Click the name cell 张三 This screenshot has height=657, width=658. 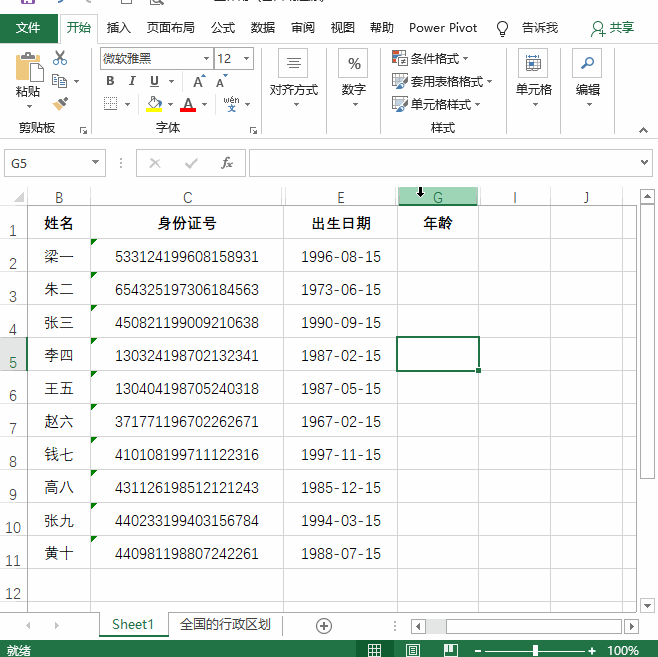59,322
